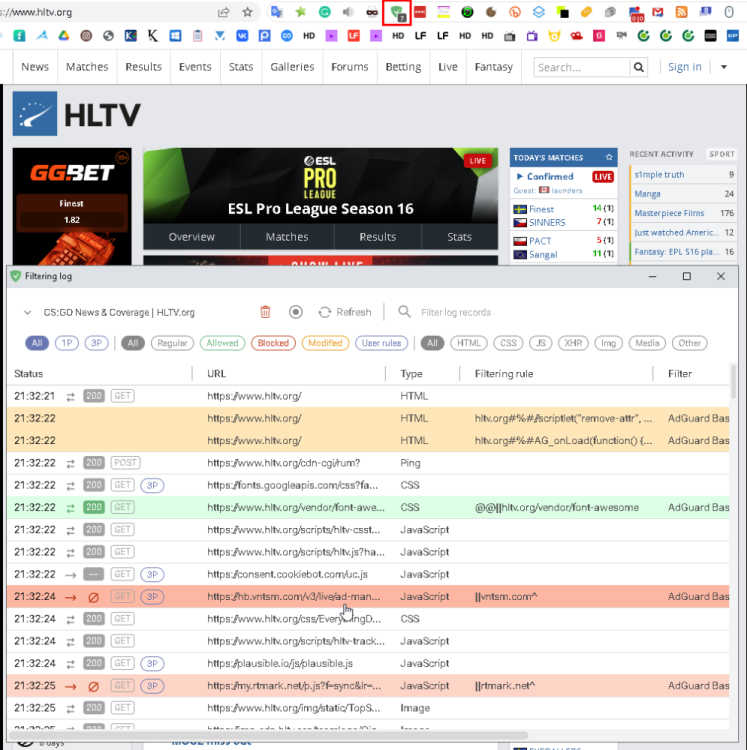Open the SINNERS team match link

click(x=547, y=222)
